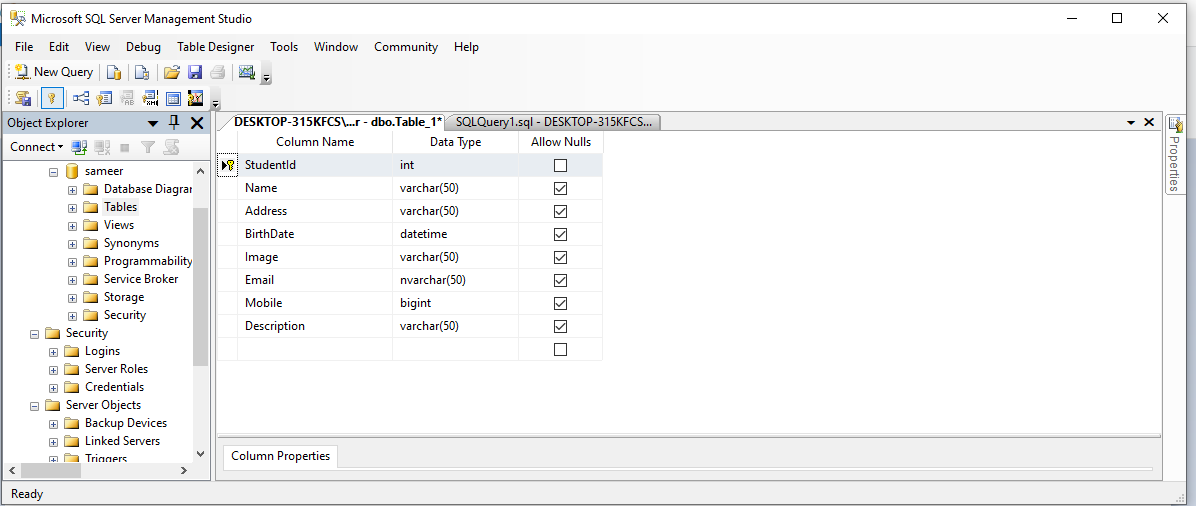Save the table with the floppy disk icon
The width and height of the screenshot is (1196, 506).
click(x=195, y=72)
